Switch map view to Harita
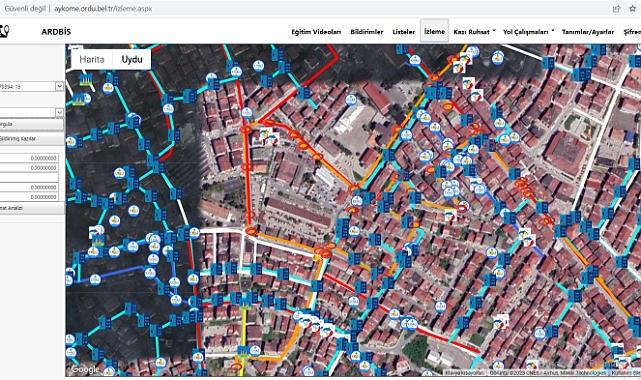Screen dimensions: 641x380 (x=92, y=59)
